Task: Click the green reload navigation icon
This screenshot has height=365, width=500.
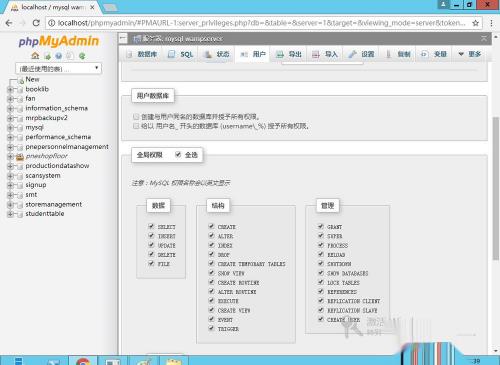Action: 82,56
